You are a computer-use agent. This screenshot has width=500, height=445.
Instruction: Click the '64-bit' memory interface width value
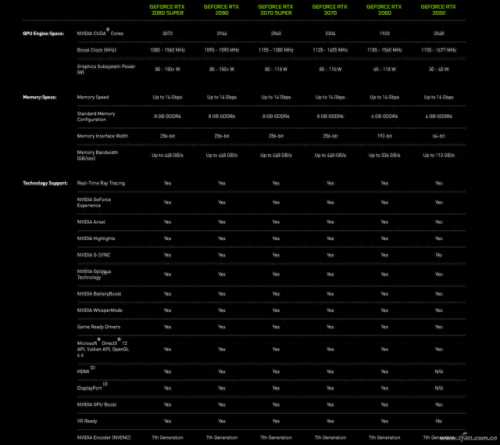point(439,136)
